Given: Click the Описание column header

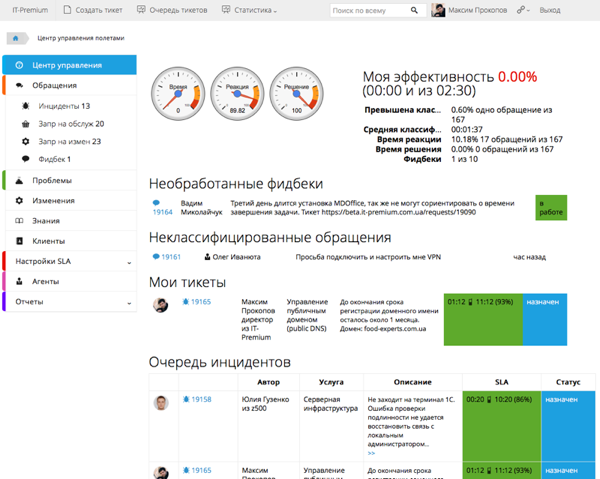Looking at the screenshot, I should tap(412, 382).
